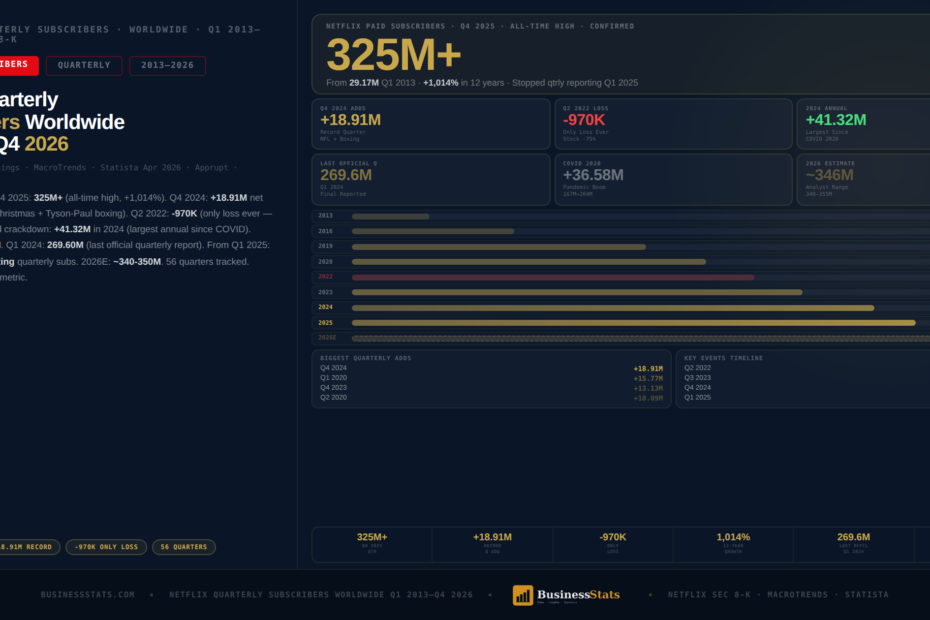Click the footer 'NETFLIX QUARTERLY SUBSCRIBERS WORLDWIDE' text
Viewport: 930px width, 620px height.
click(x=321, y=594)
